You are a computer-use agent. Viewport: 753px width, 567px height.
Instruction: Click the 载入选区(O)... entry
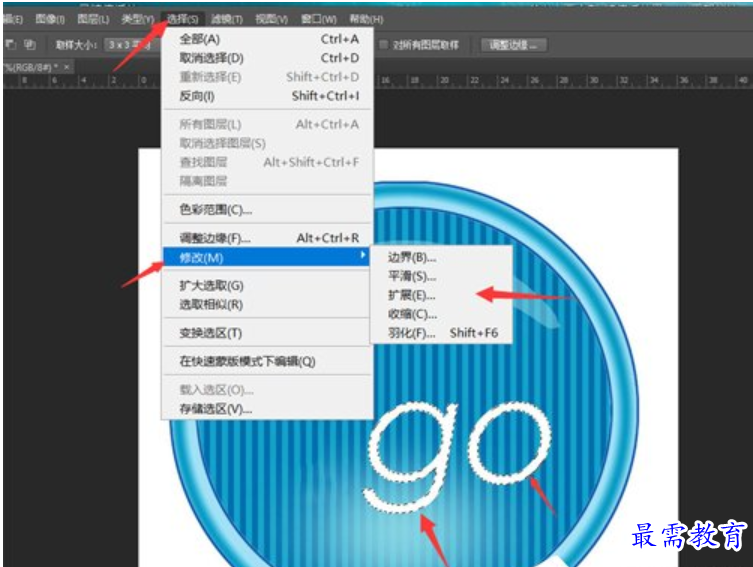coord(268,390)
